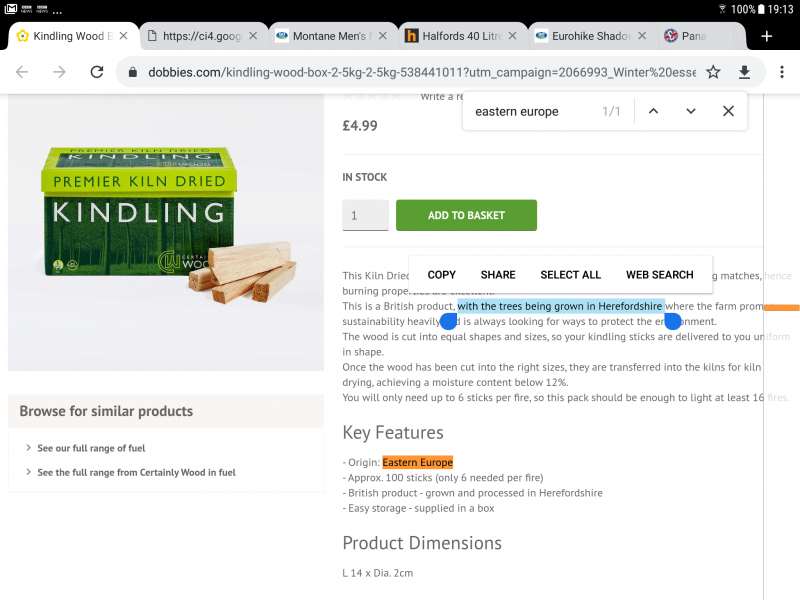This screenshot has height=600, width=800.
Task: Click the quantity input field
Action: 365,215
